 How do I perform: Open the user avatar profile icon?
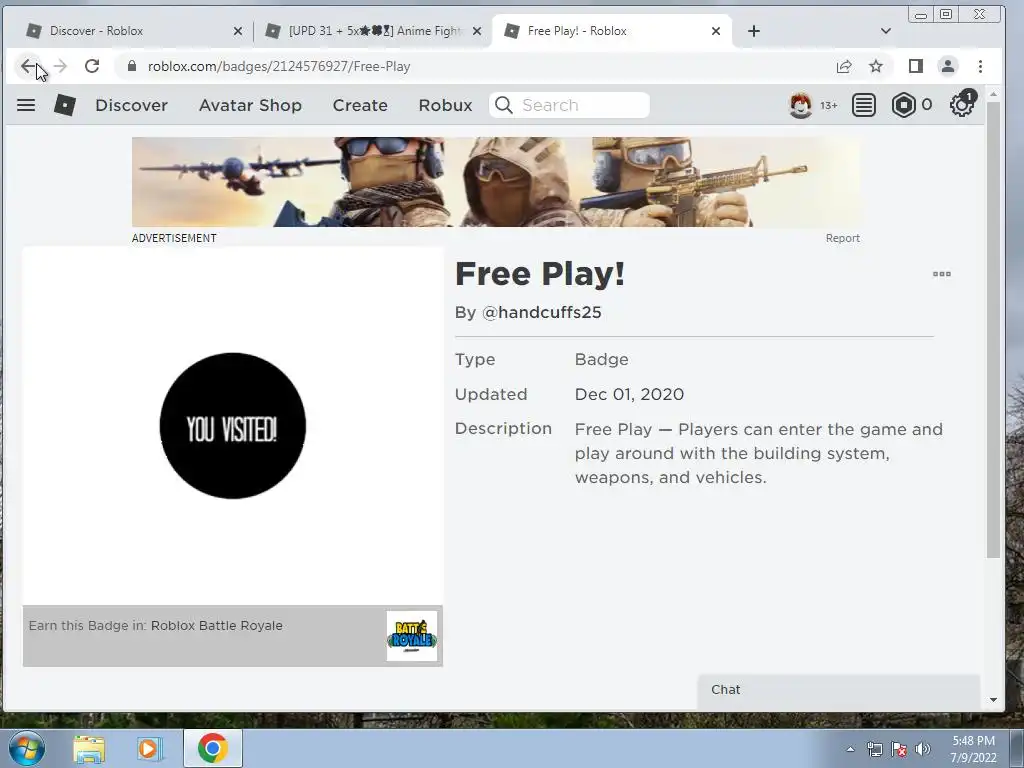pyautogui.click(x=801, y=105)
